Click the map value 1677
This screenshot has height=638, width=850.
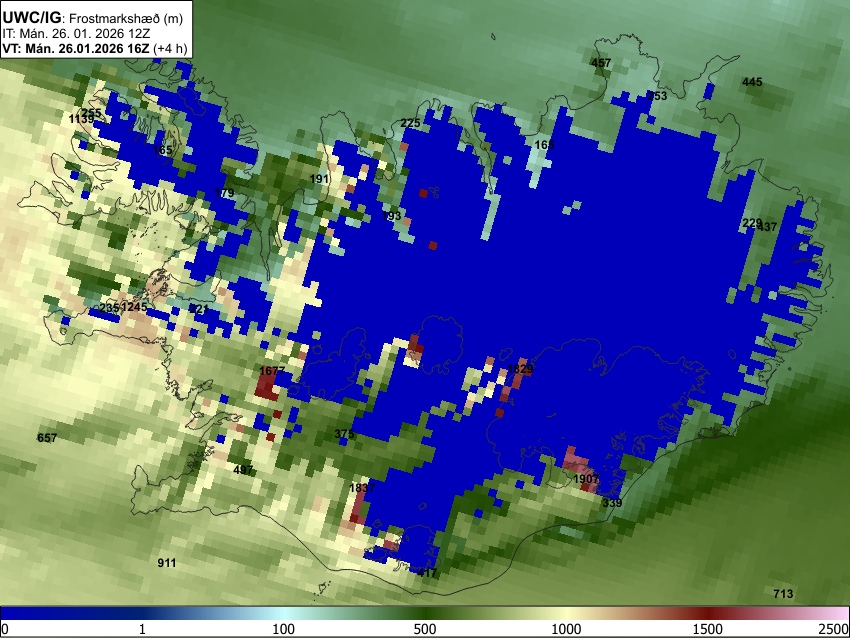pos(272,371)
